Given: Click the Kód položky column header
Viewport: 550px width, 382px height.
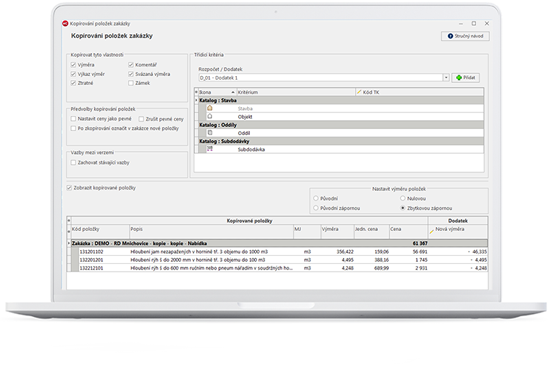Looking at the screenshot, I should pos(100,231).
